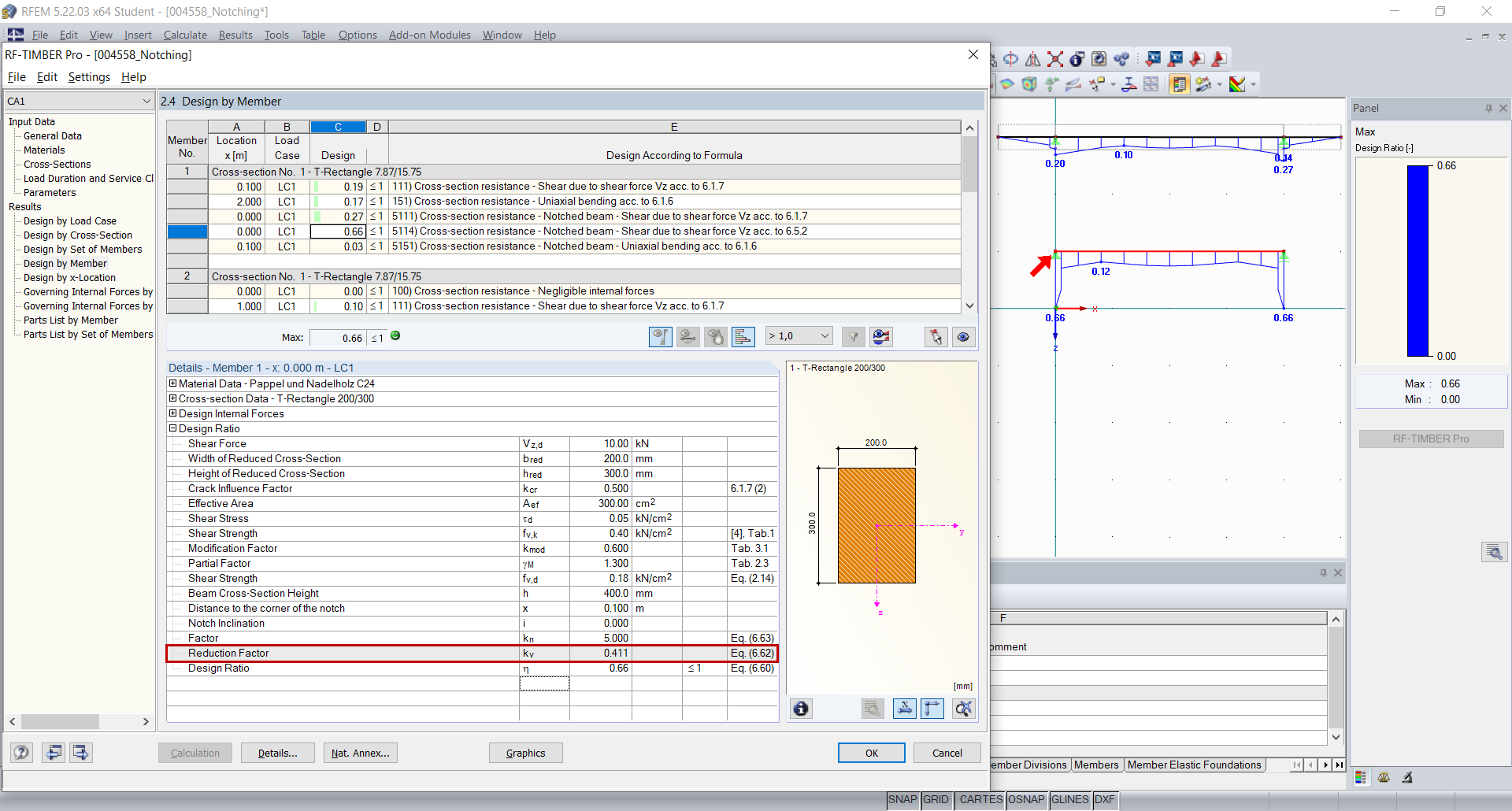1512x811 pixels.
Task: Click the Graphics button
Action: (x=525, y=753)
